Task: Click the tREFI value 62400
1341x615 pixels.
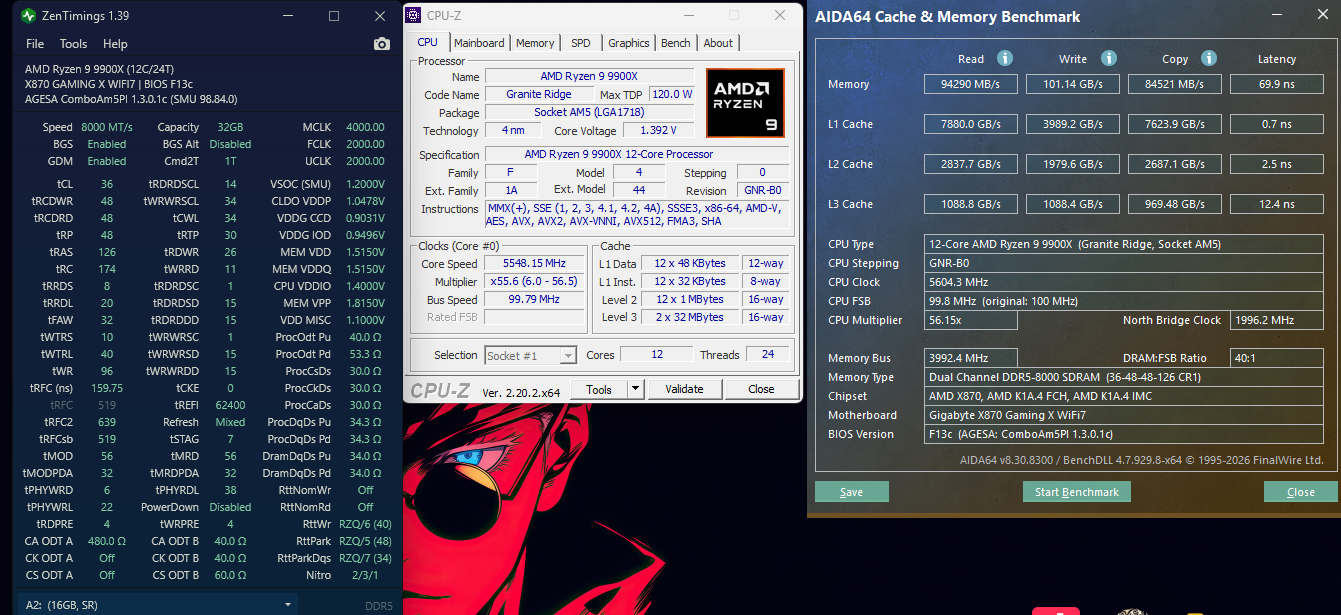Action: tap(231, 405)
